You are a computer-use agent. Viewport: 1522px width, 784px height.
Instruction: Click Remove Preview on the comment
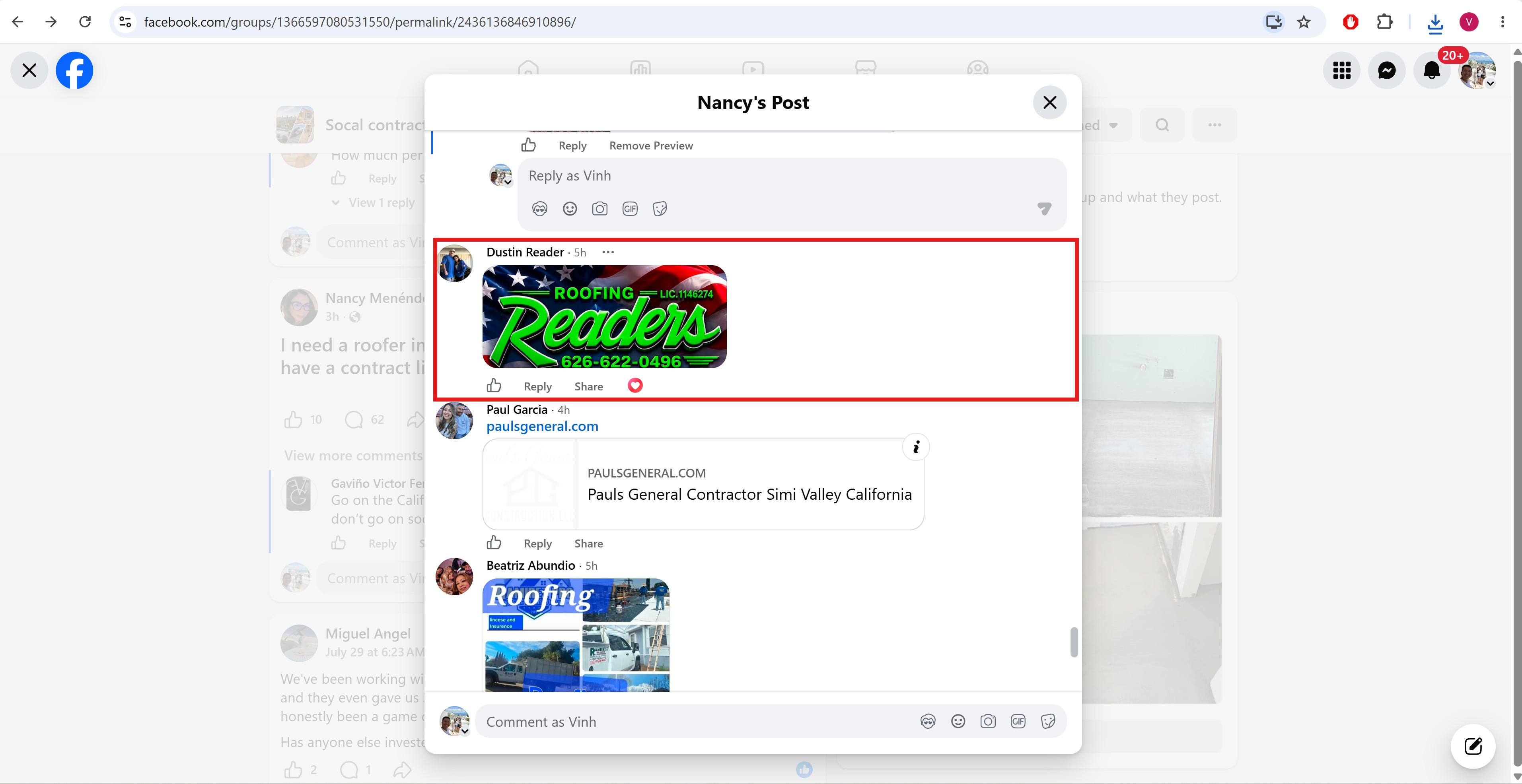651,146
